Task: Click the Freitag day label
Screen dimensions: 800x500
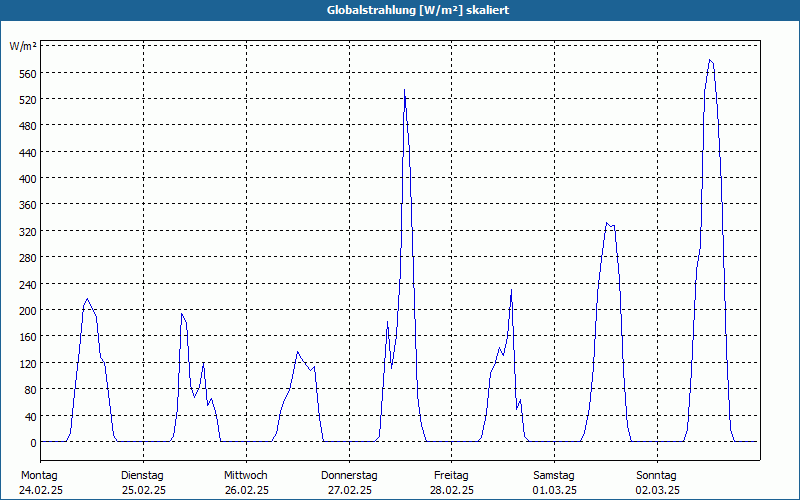Action: (x=452, y=476)
